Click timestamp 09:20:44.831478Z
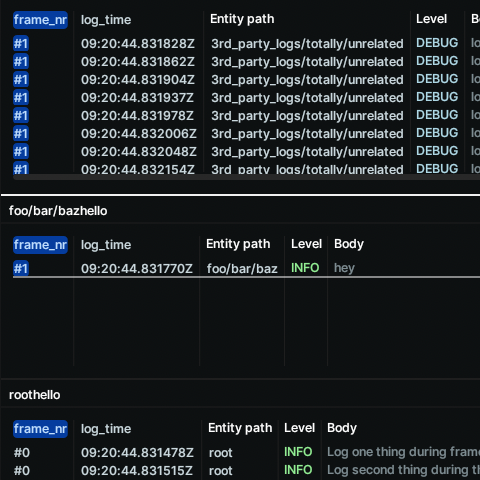480x480 pixels. 137,453
